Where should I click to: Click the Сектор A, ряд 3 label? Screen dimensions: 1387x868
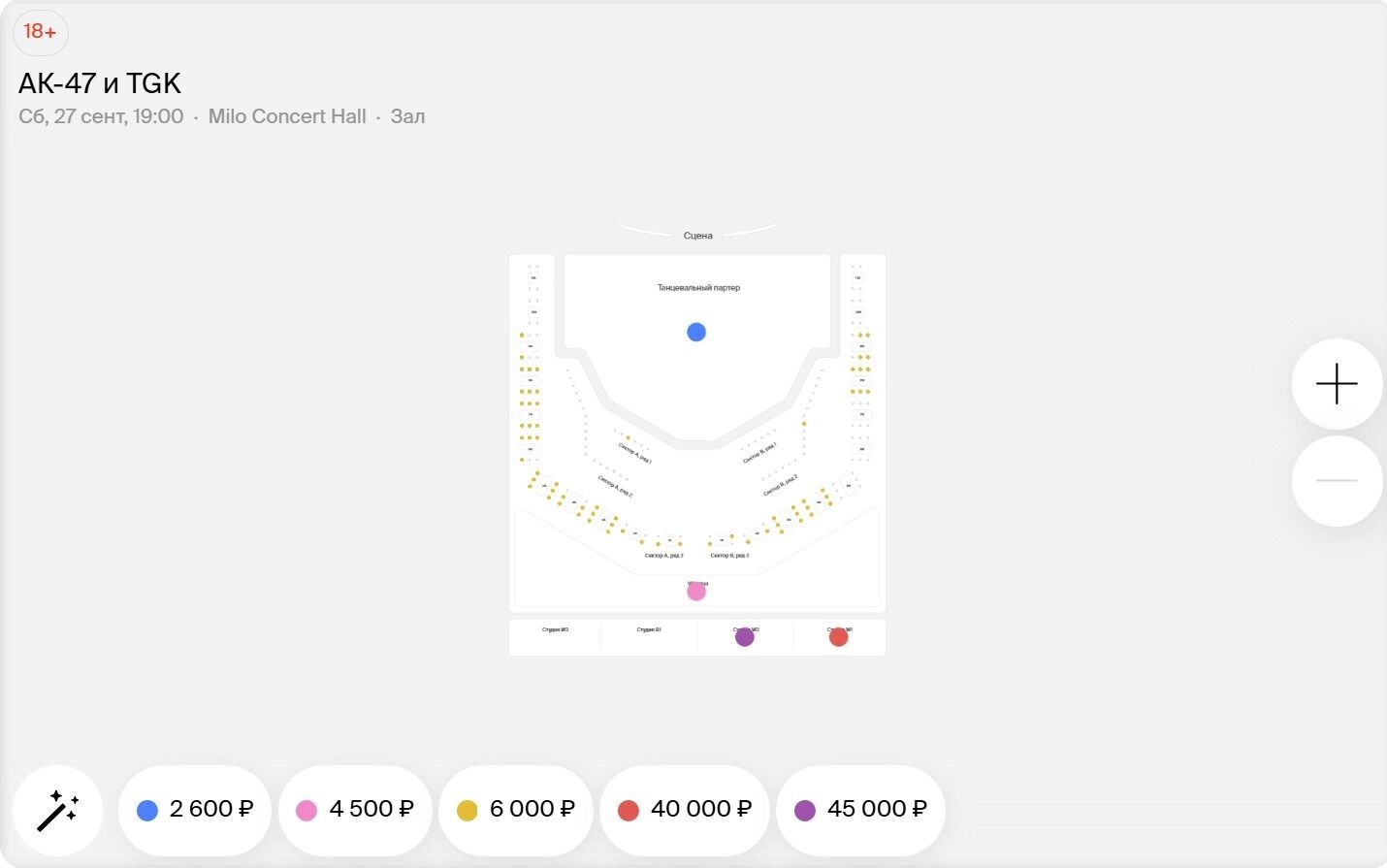[663, 556]
